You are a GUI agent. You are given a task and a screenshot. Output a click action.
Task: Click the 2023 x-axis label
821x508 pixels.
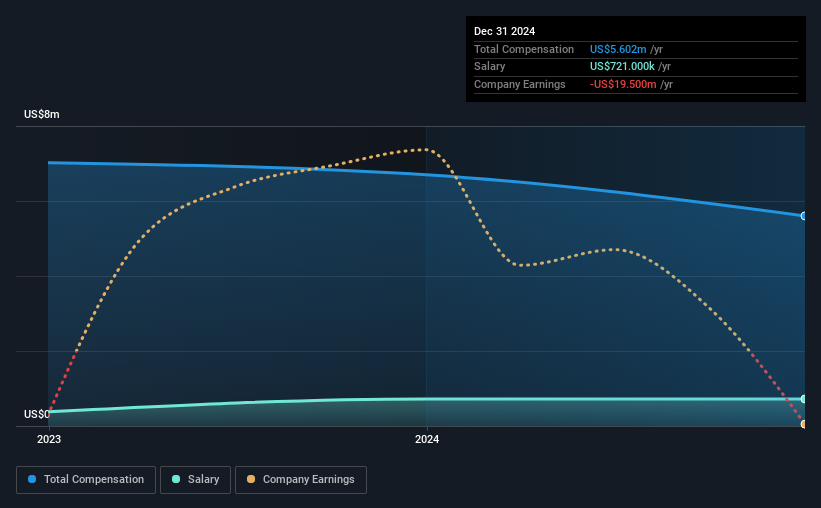coord(49,439)
